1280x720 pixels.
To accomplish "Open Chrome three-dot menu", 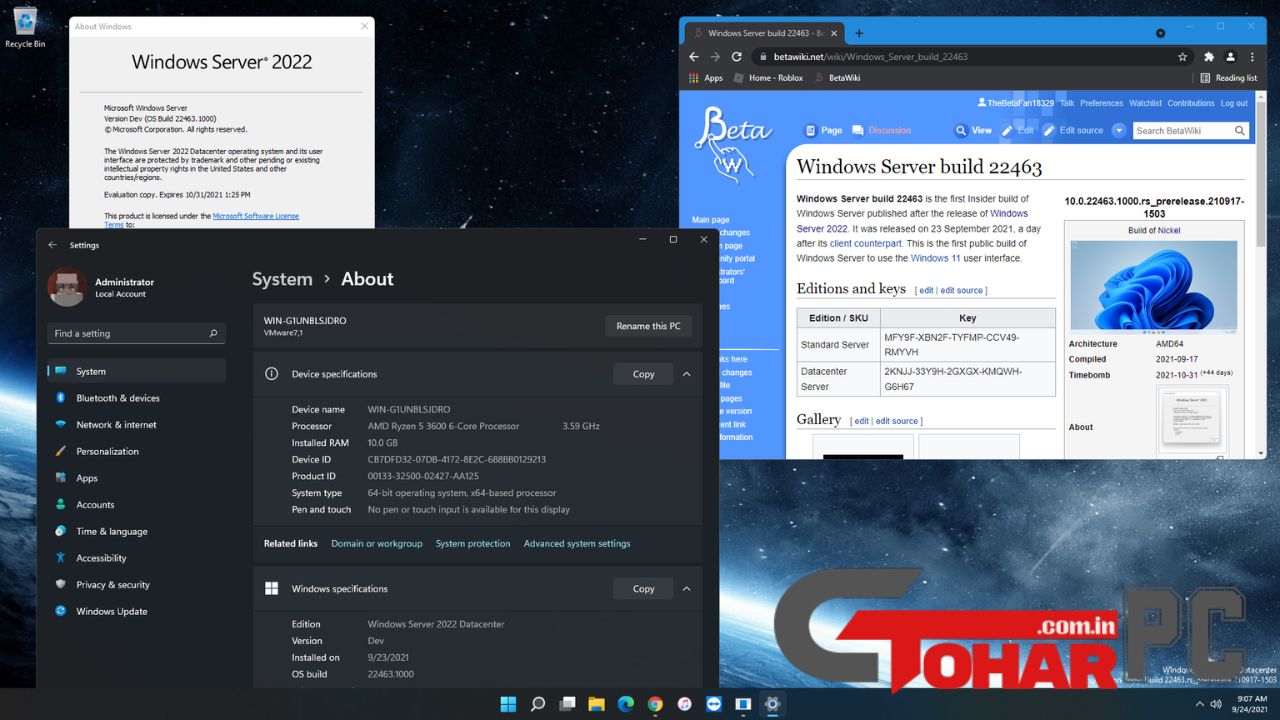I will click(1252, 57).
